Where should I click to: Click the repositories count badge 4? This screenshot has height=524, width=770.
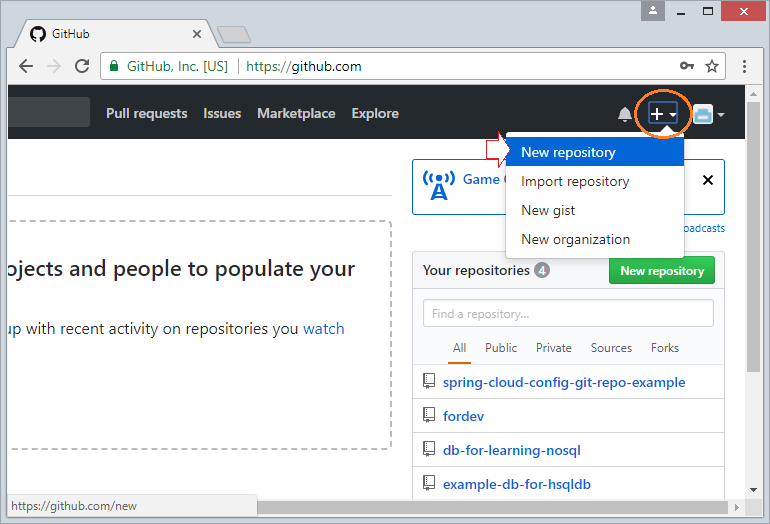point(542,270)
